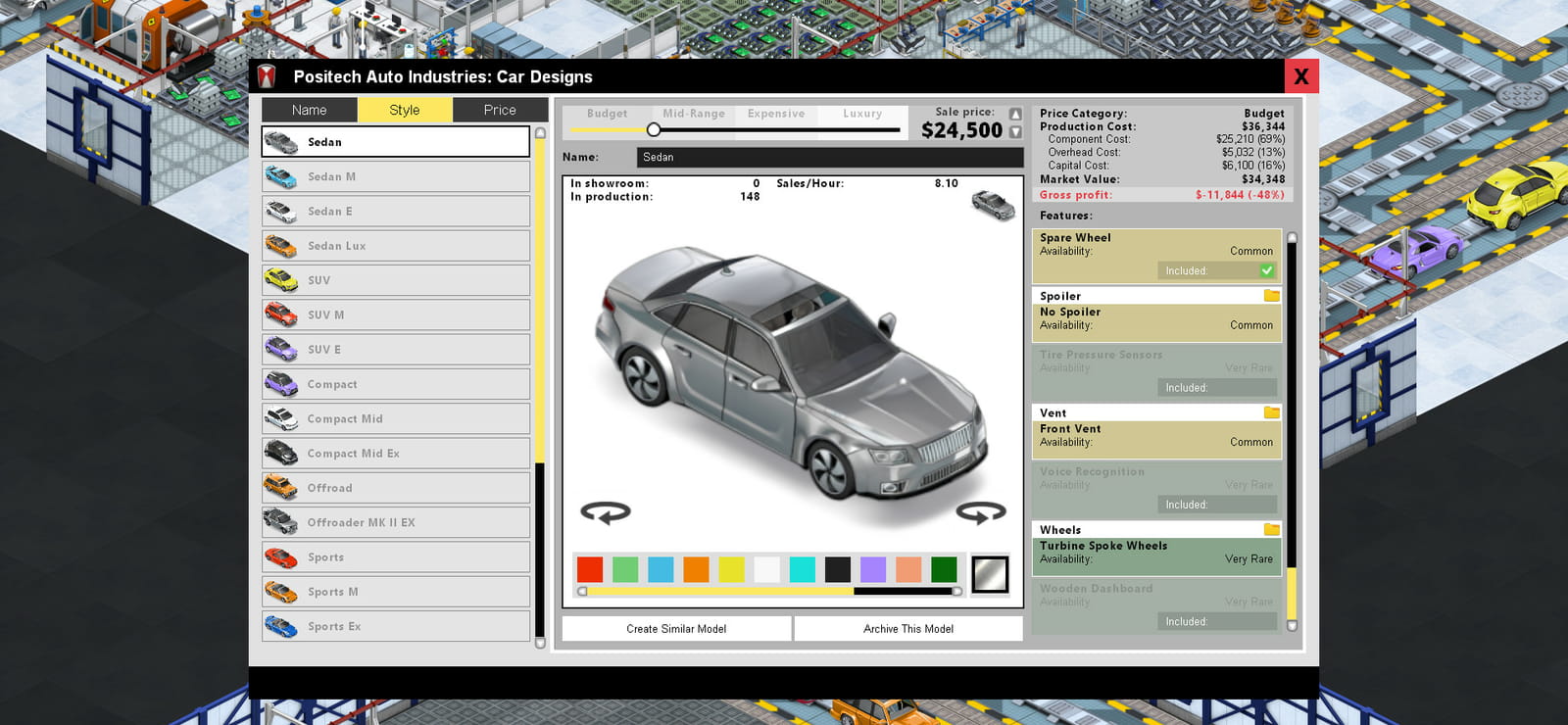
Task: Rotate car preview clockwise with right arrow
Action: [981, 512]
